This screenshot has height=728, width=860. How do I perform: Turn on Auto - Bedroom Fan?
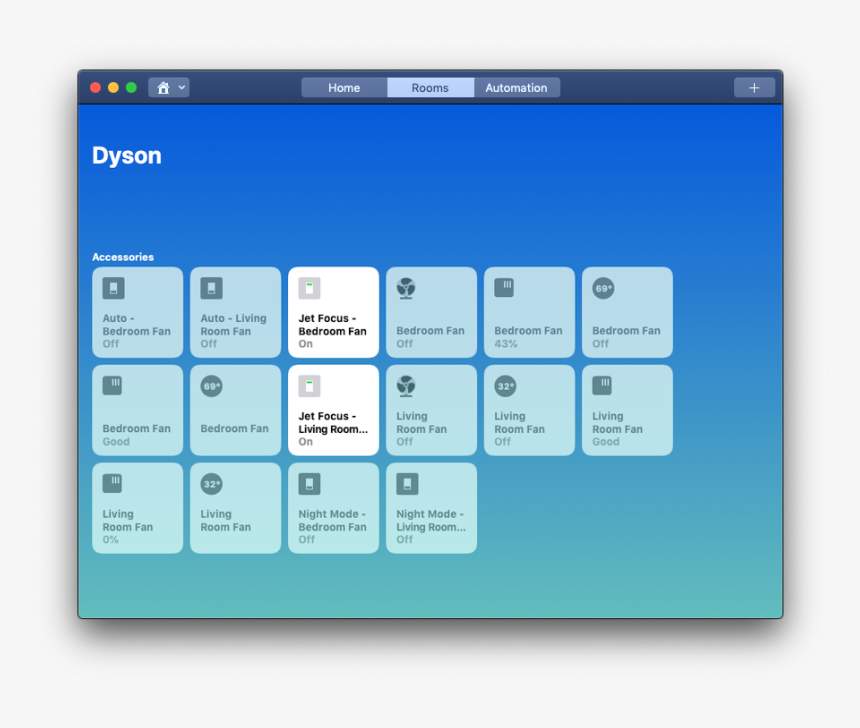tap(137, 312)
